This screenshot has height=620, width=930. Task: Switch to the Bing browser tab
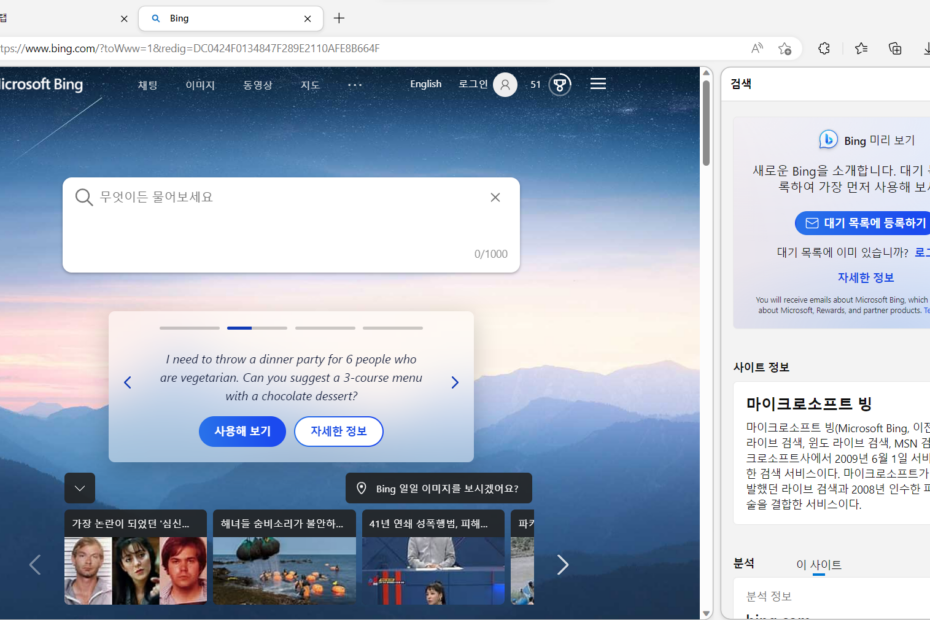[231, 18]
